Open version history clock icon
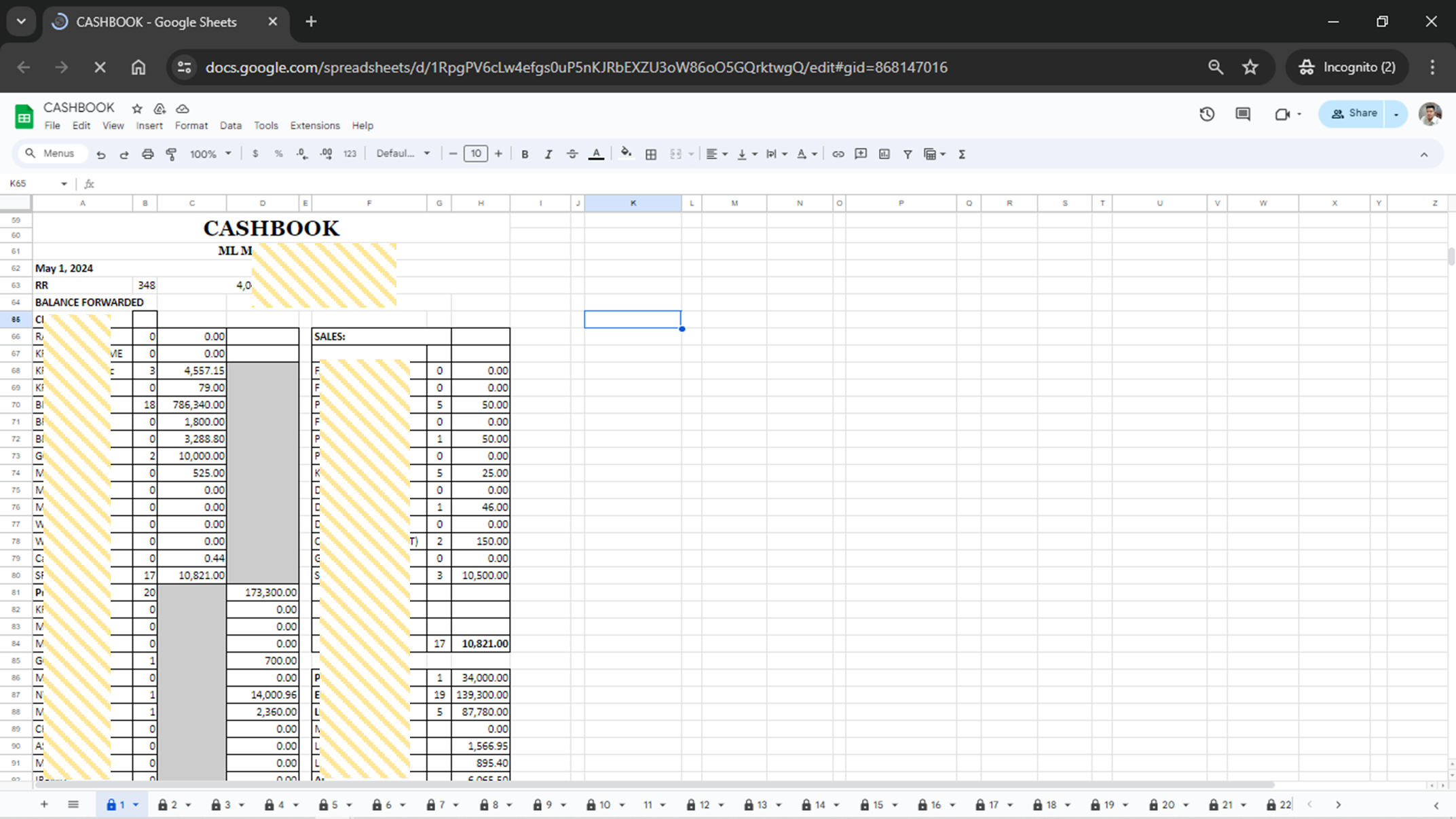Viewport: 1456px width, 819px height. (x=1206, y=114)
